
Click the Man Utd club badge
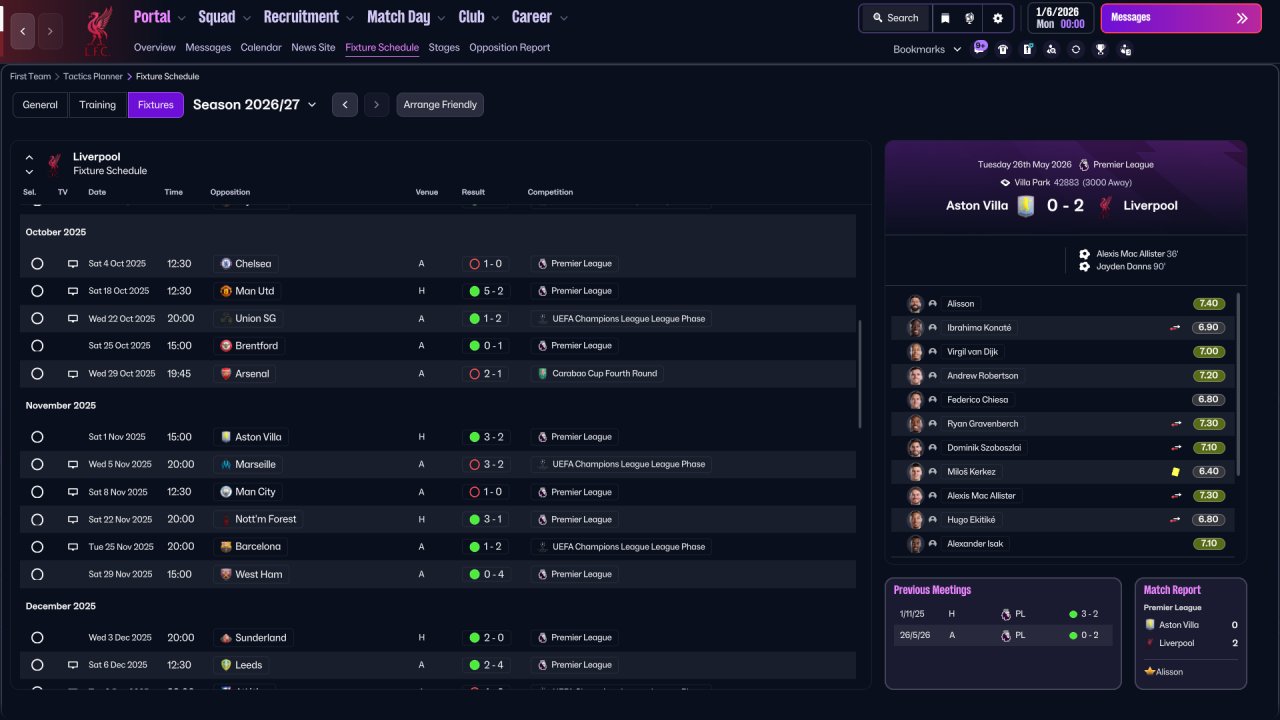coord(226,291)
